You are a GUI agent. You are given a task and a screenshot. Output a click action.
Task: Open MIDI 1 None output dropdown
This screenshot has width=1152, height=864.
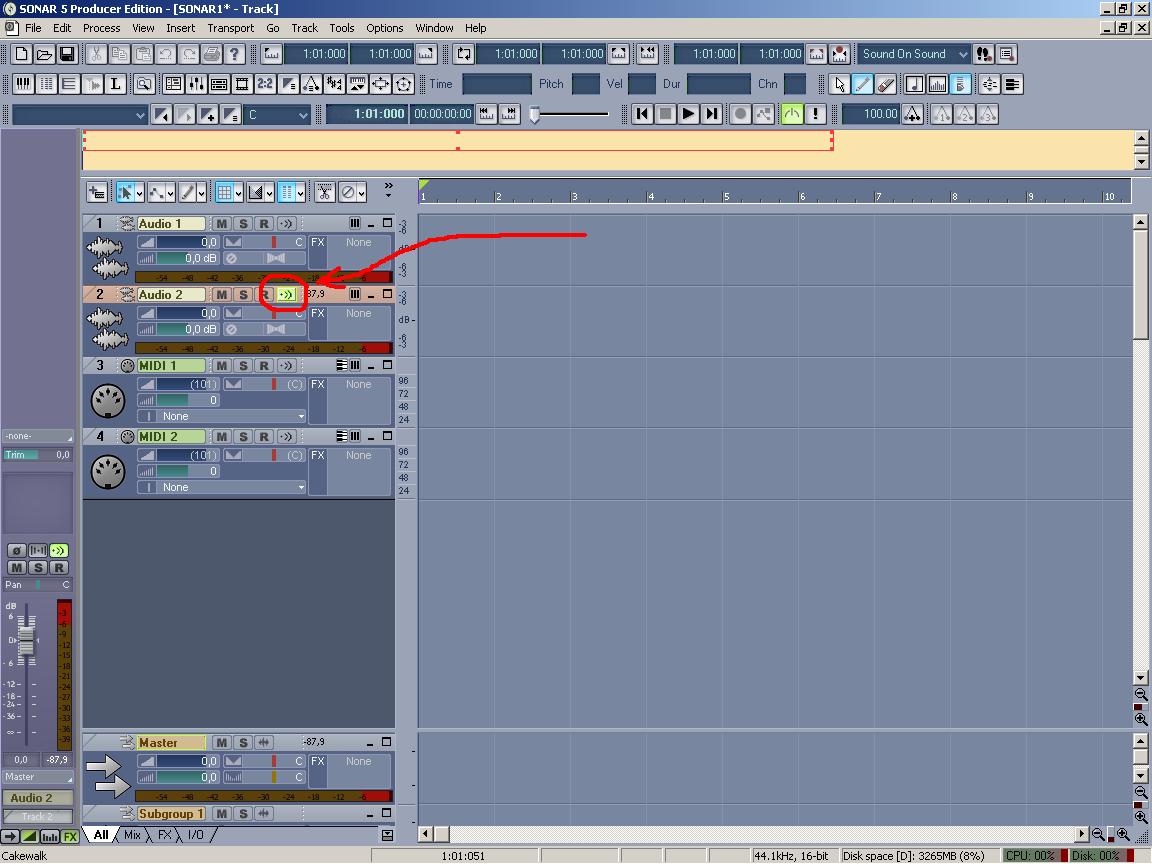tap(221, 417)
